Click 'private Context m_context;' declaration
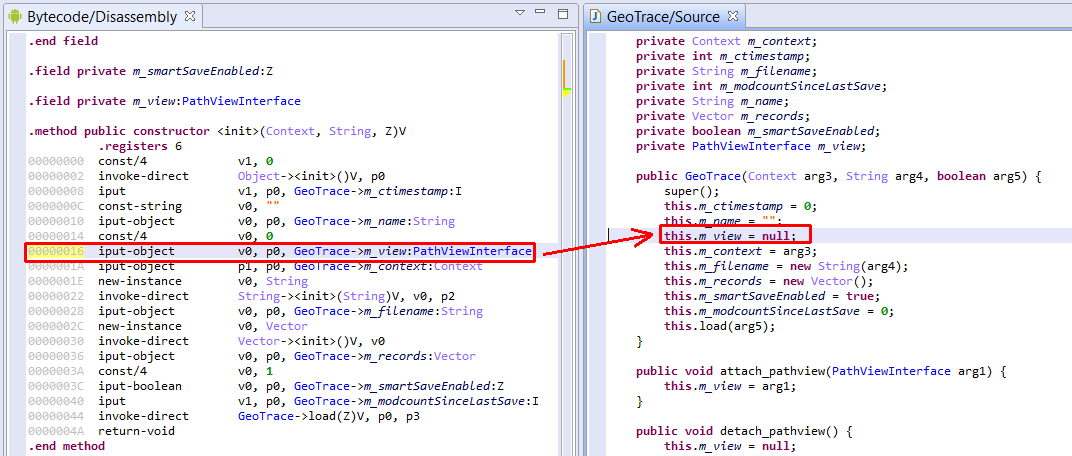Image resolution: width=1072 pixels, height=456 pixels. pyautogui.click(x=726, y=41)
